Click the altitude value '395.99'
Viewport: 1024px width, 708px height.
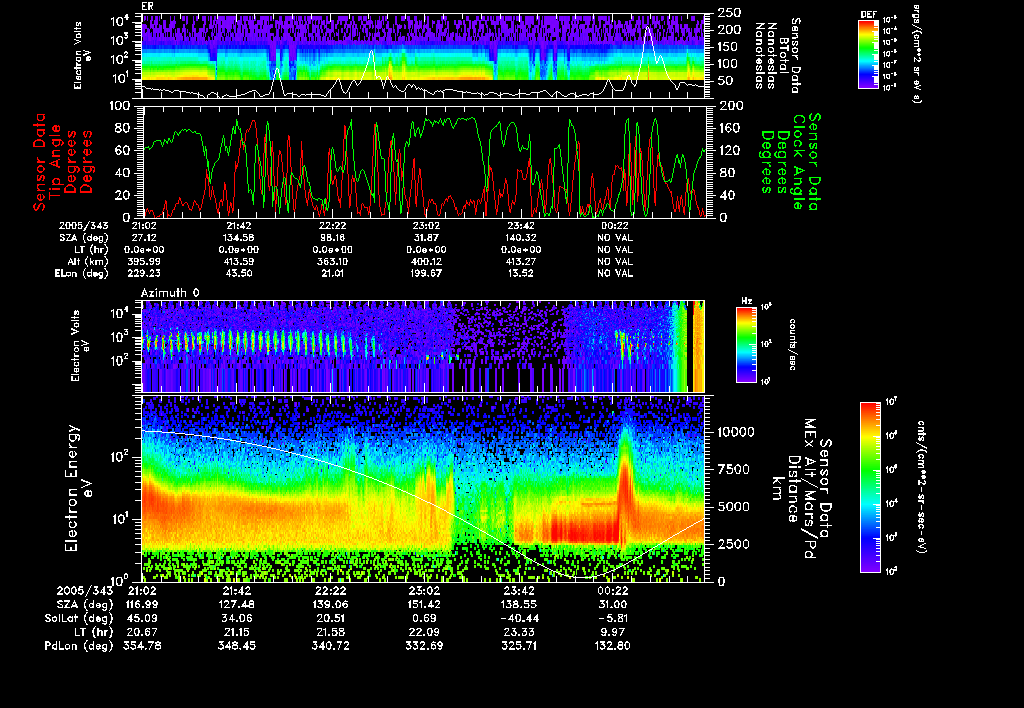coord(145,261)
